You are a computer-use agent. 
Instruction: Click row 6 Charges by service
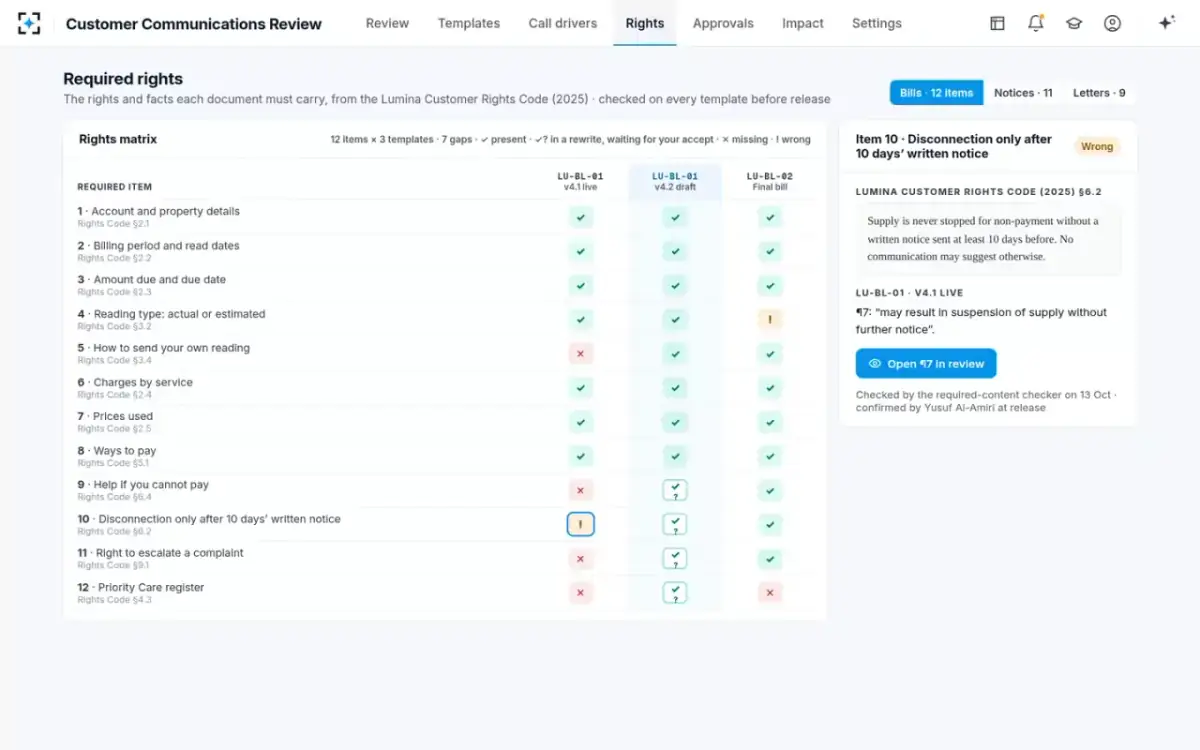coord(445,387)
